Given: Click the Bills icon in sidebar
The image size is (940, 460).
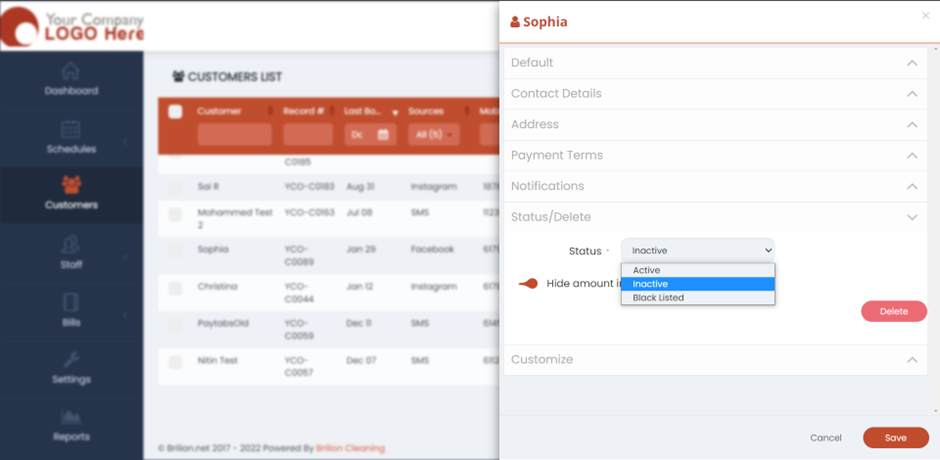Looking at the screenshot, I should coord(71,302).
